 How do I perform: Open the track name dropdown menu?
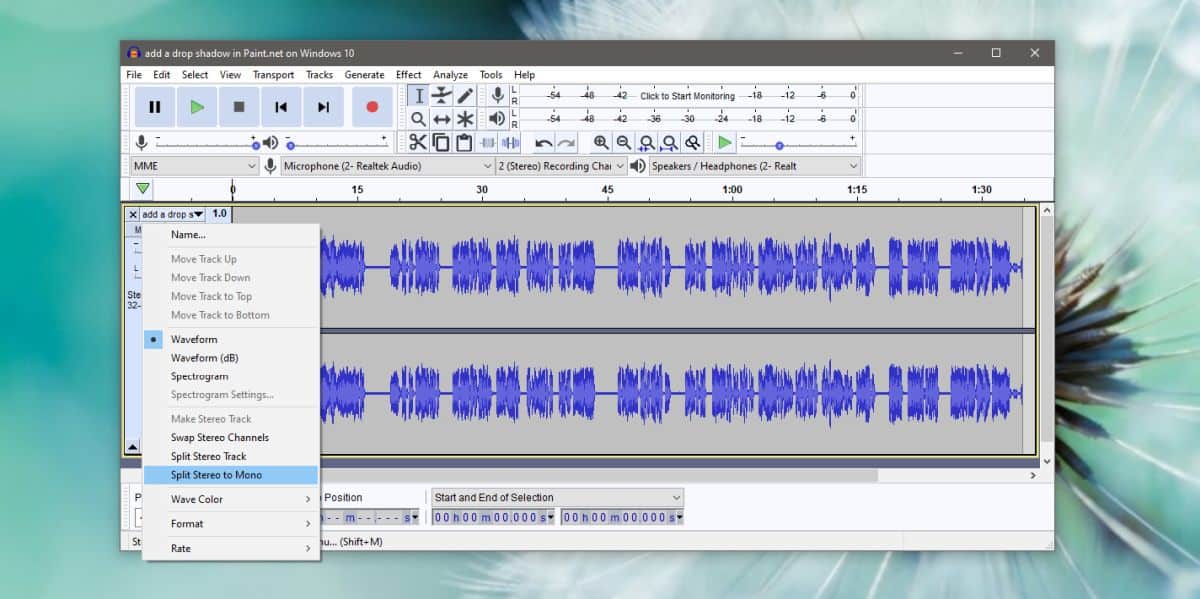click(172, 214)
